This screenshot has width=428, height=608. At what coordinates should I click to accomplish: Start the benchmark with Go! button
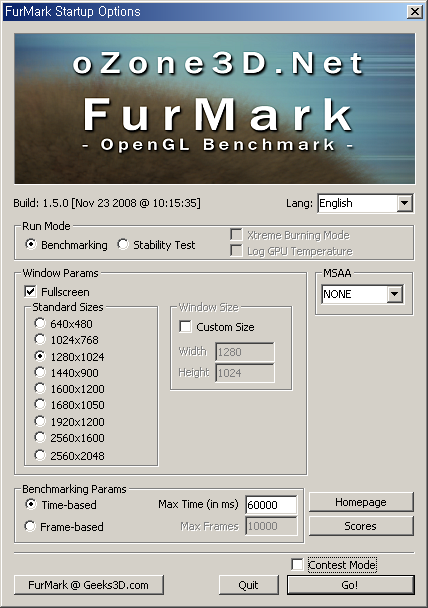(x=350, y=585)
